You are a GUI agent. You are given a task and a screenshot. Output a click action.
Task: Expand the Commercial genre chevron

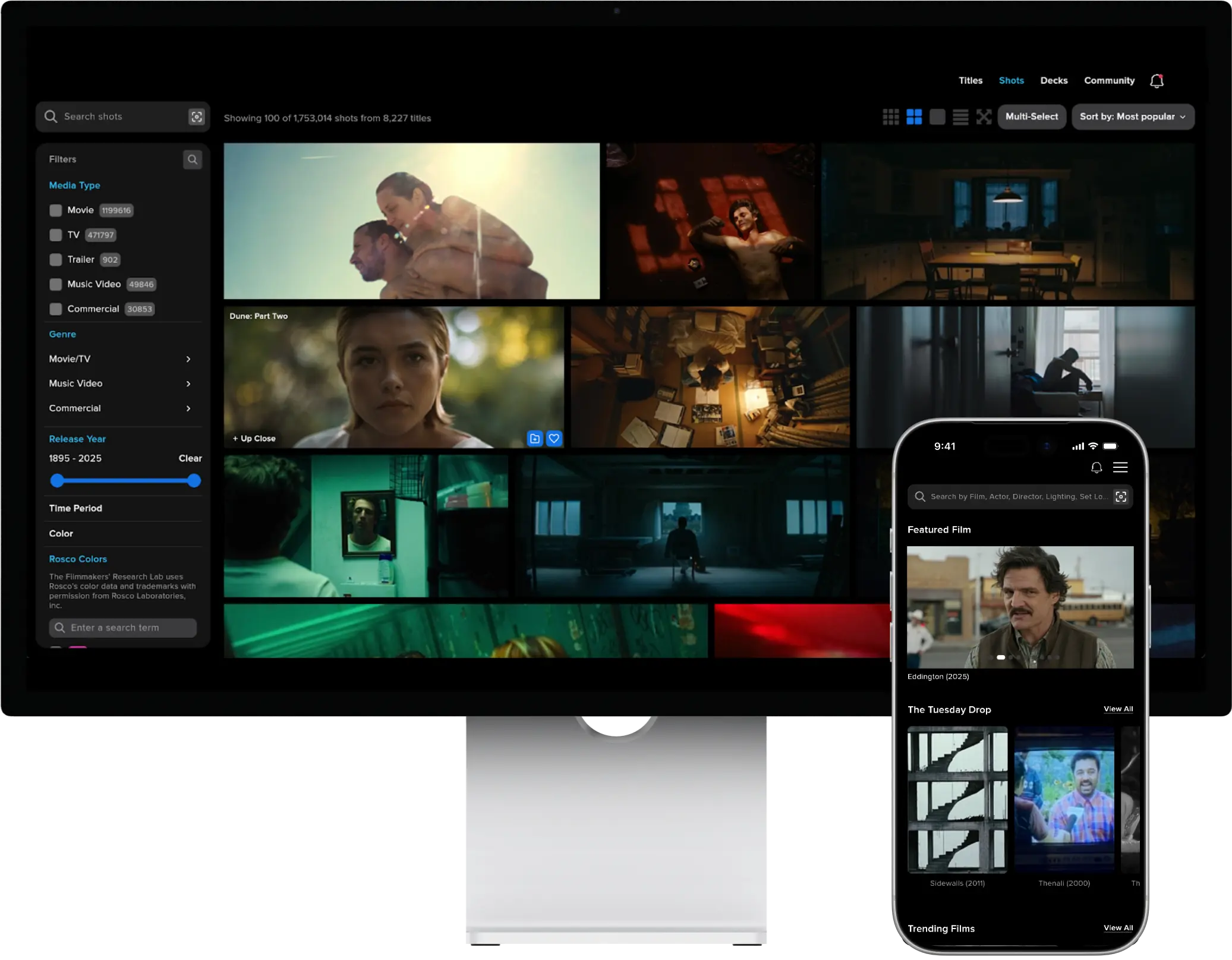pos(188,408)
